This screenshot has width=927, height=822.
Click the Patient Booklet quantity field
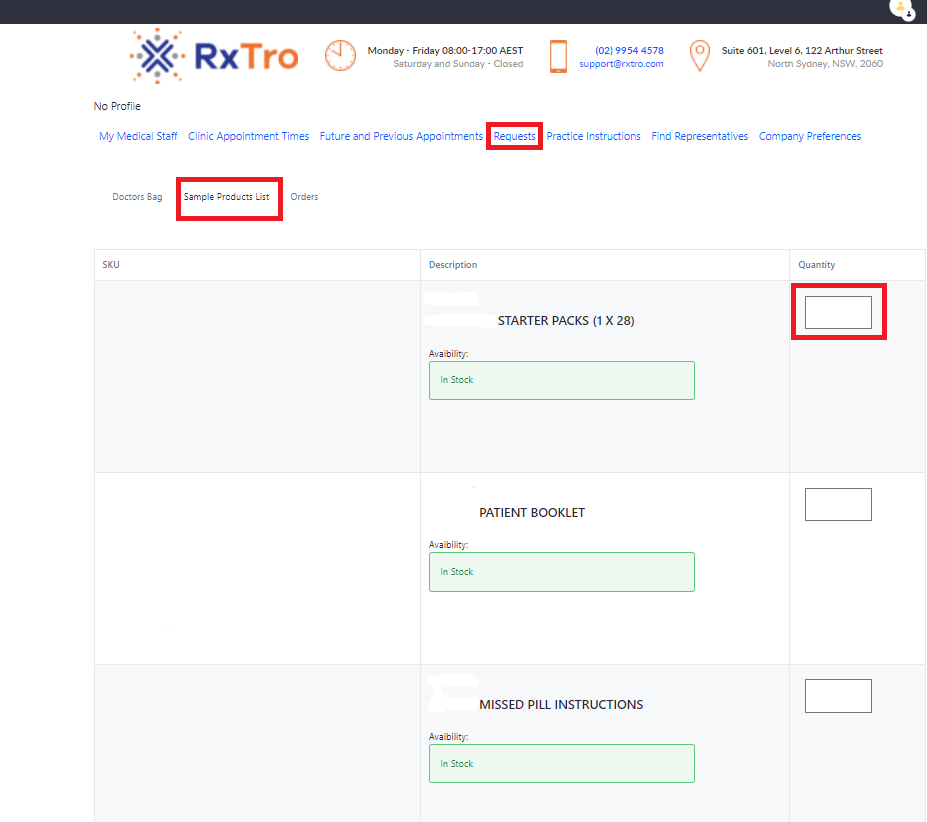coord(838,504)
